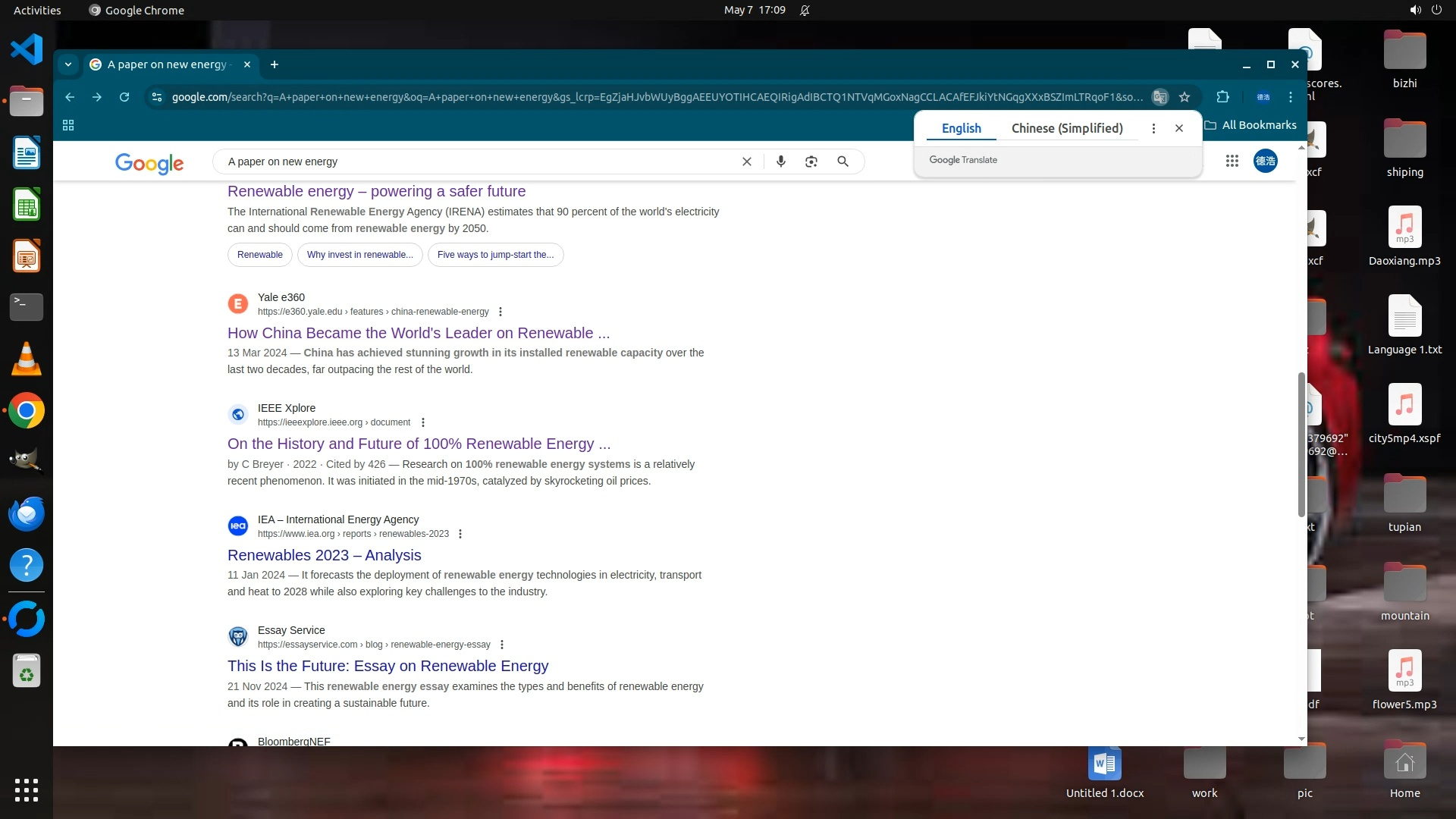Image resolution: width=1456 pixels, height=819 pixels.
Task: Select the 'A paper on new energy' tab
Action: [167, 64]
